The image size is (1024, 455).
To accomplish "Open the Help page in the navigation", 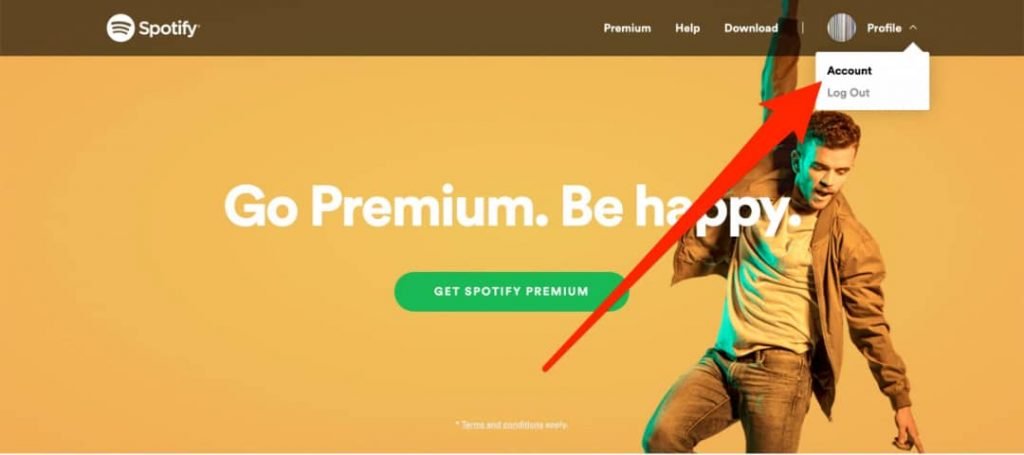I will pyautogui.click(x=687, y=28).
